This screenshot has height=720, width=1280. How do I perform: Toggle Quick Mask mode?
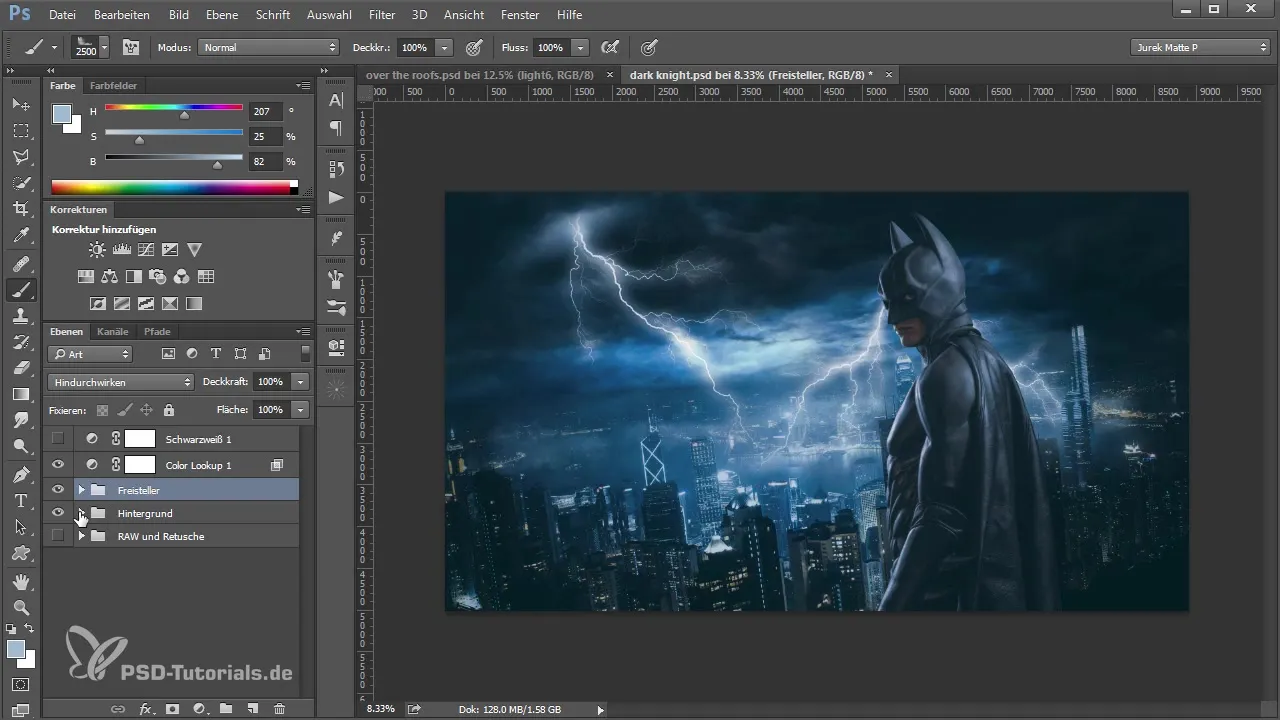click(x=20, y=685)
